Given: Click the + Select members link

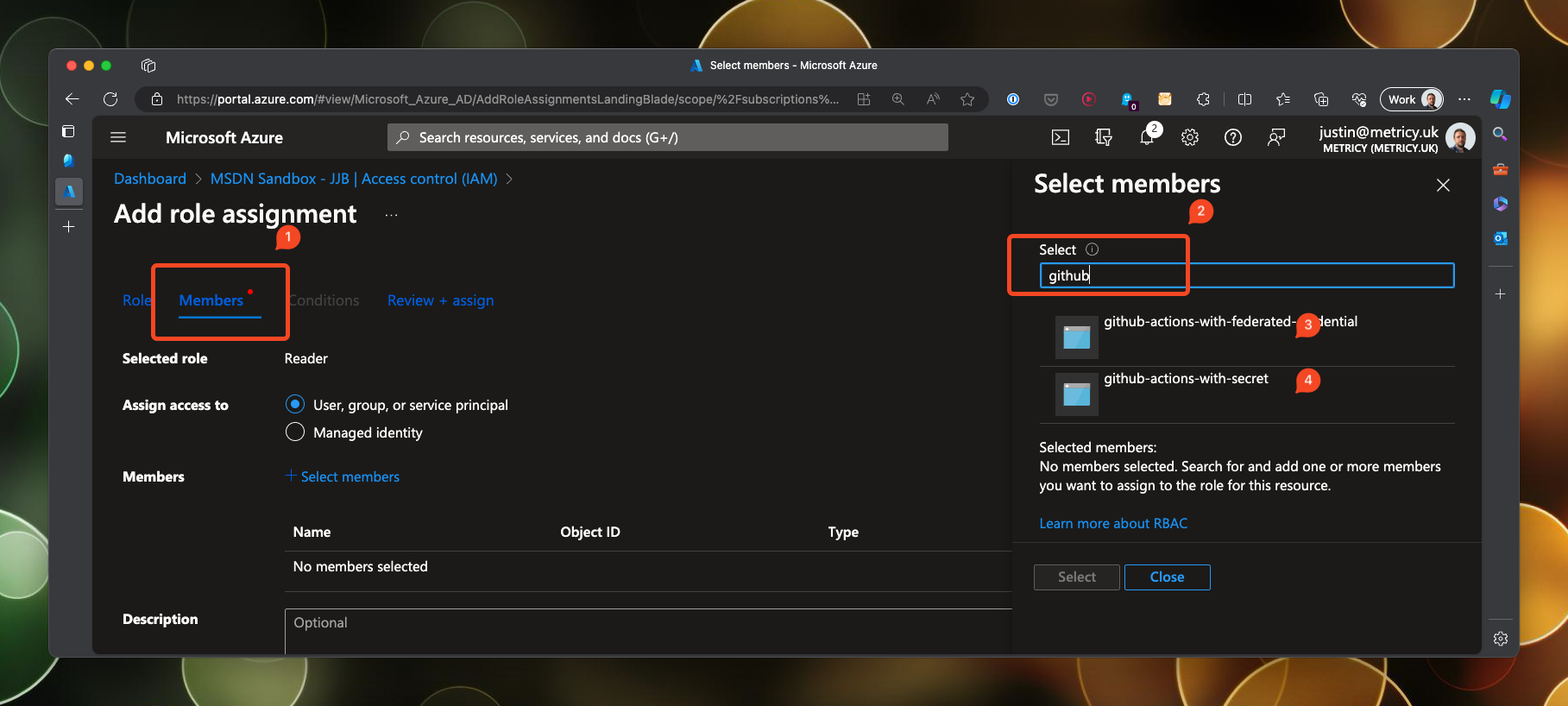Looking at the screenshot, I should coord(343,476).
